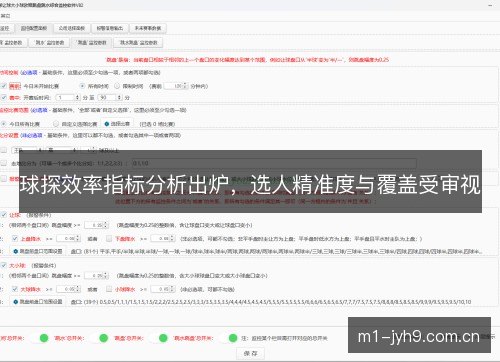
Task: Toggle the '跳盘' 总开关 switch
Action: [x=158, y=338]
